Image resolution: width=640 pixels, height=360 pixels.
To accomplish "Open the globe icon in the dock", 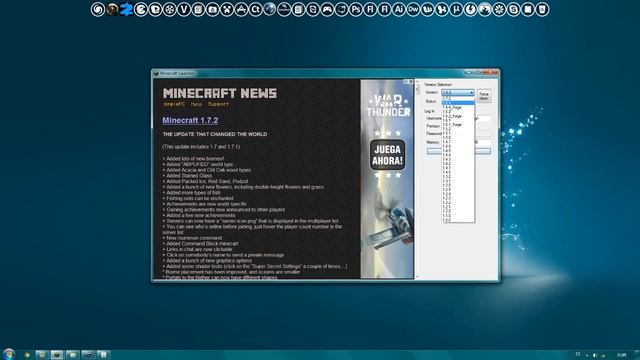I will [x=269, y=9].
